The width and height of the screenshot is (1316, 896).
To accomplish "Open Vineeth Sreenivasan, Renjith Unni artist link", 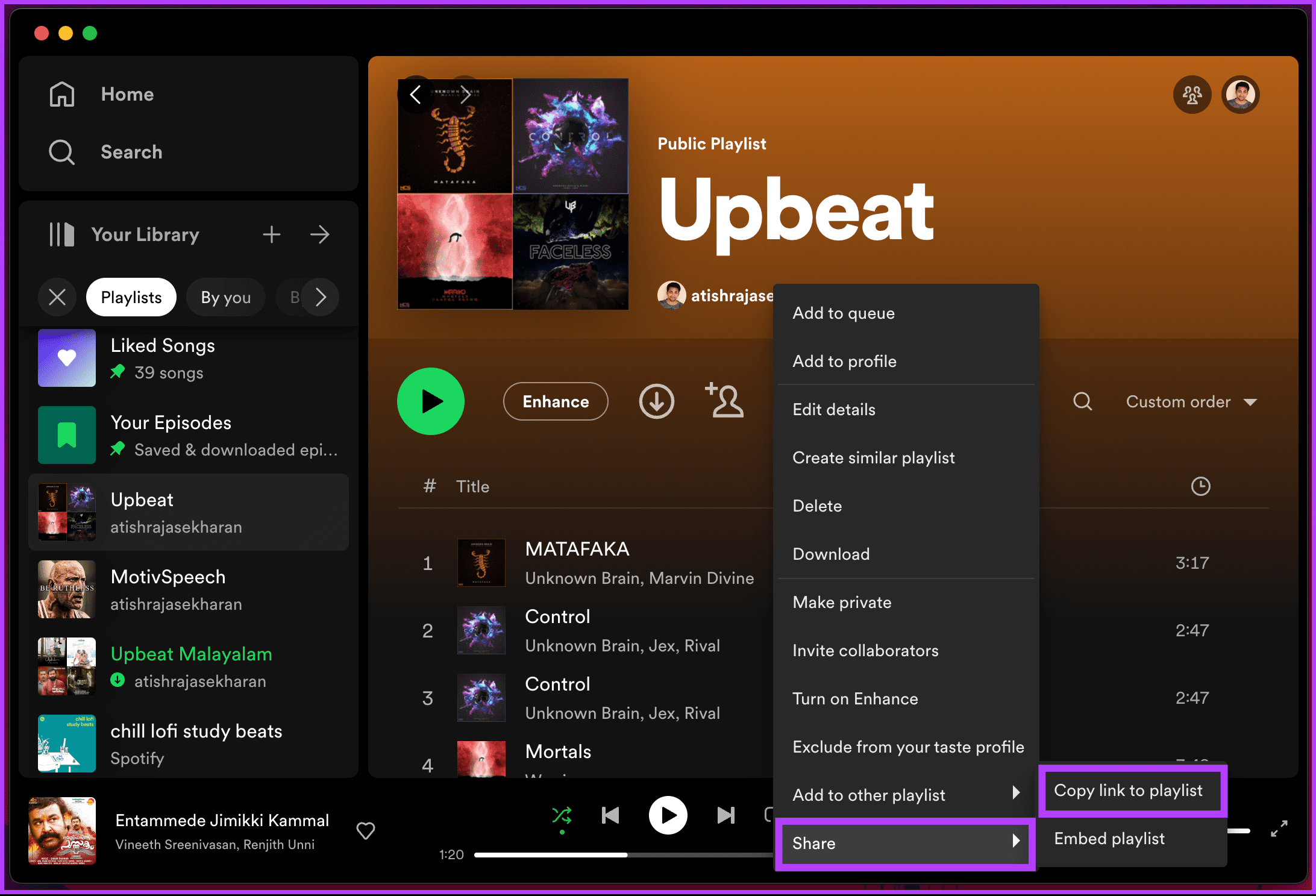I will tap(215, 845).
